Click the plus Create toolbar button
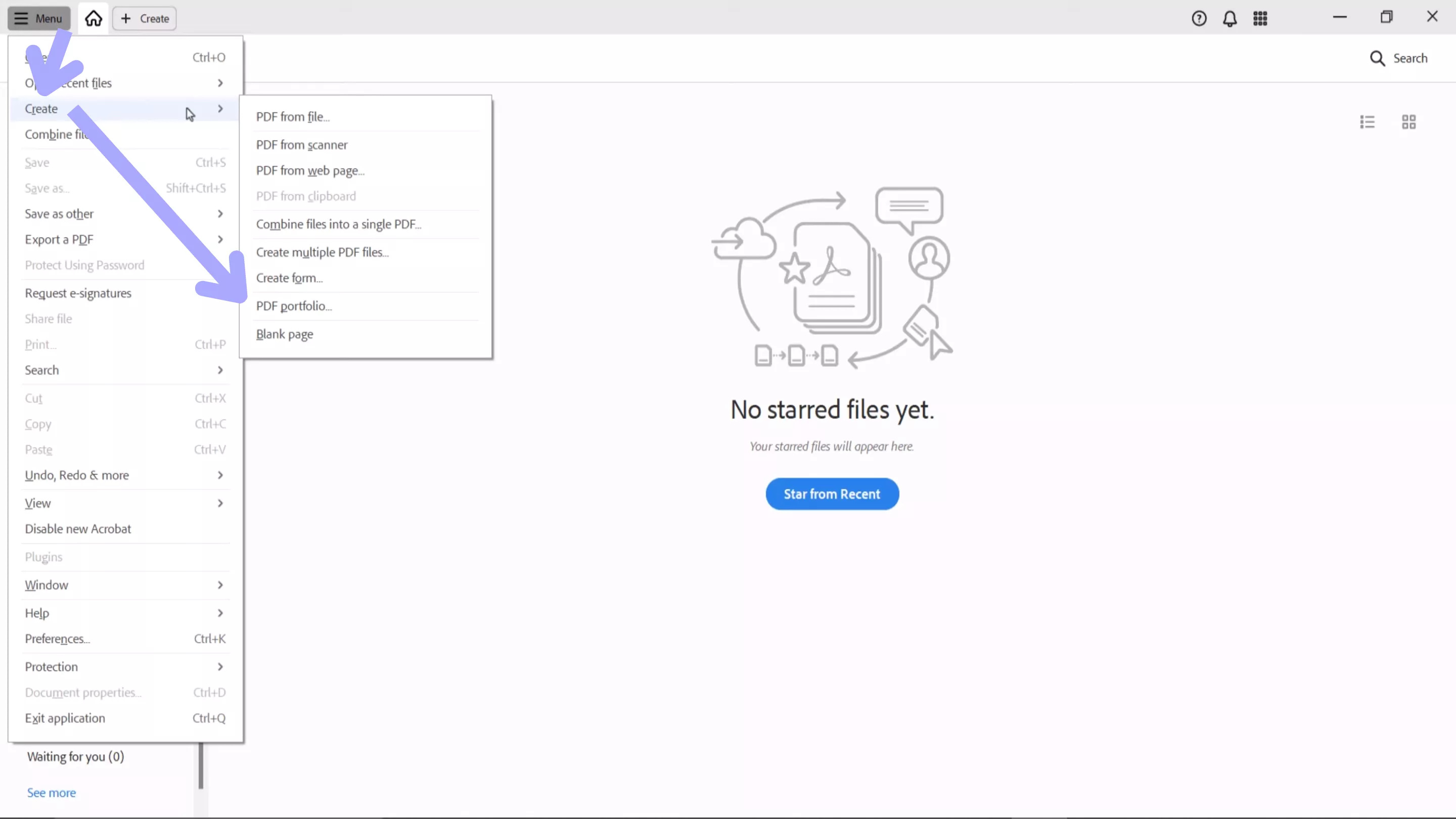Viewport: 1456px width, 819px height. [145, 19]
